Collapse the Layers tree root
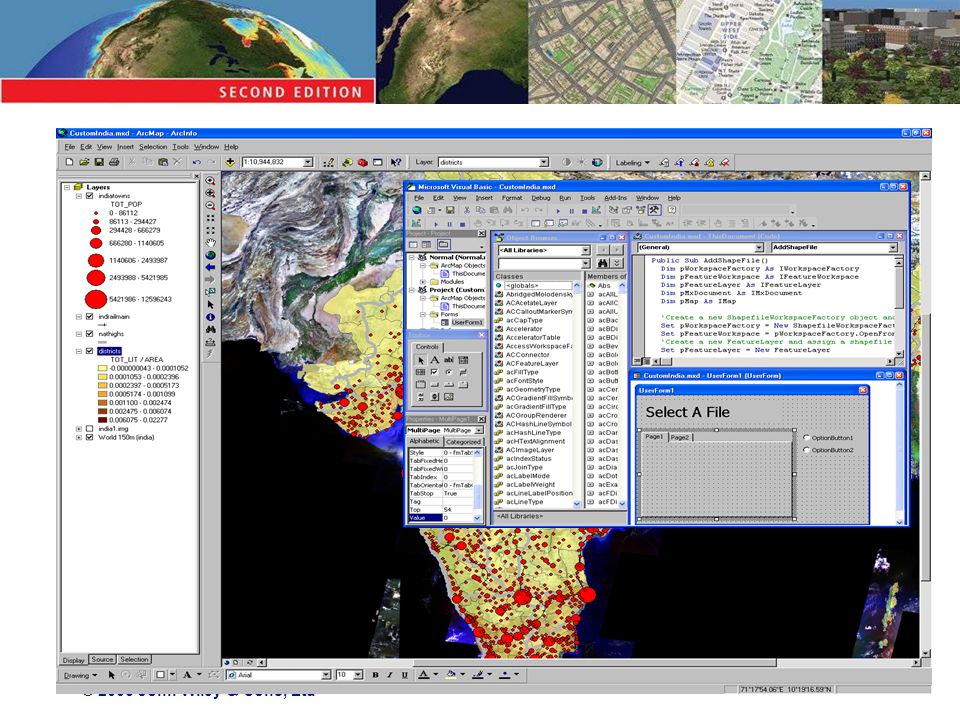960x720 pixels. (x=67, y=187)
